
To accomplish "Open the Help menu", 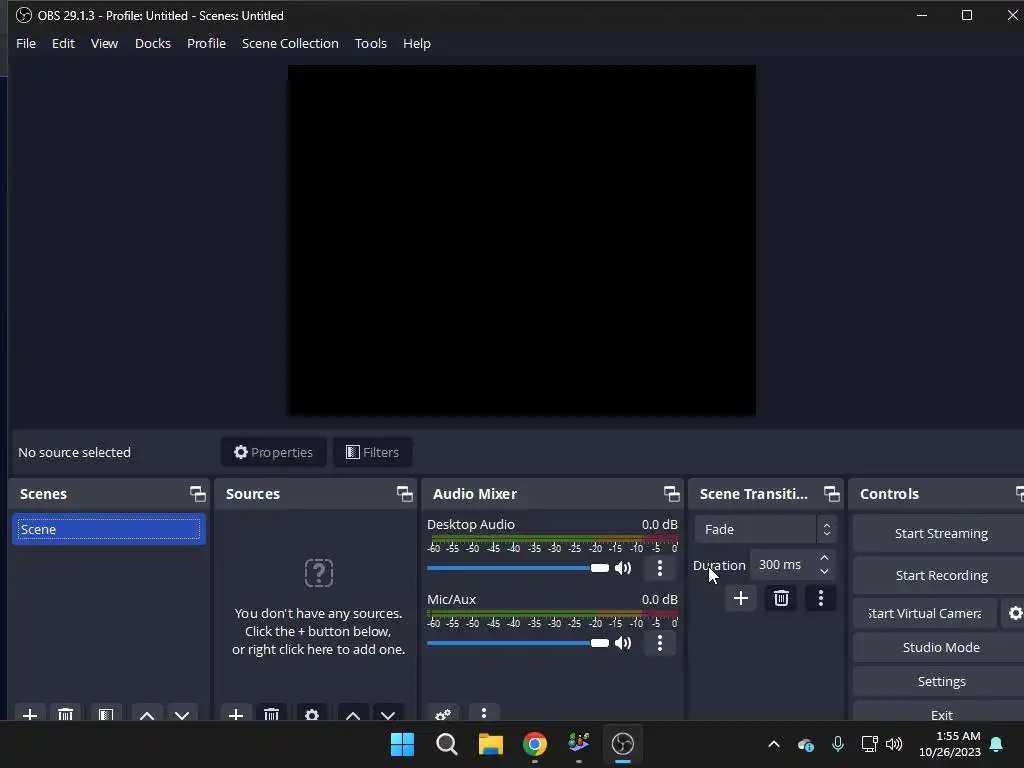I will (x=417, y=43).
